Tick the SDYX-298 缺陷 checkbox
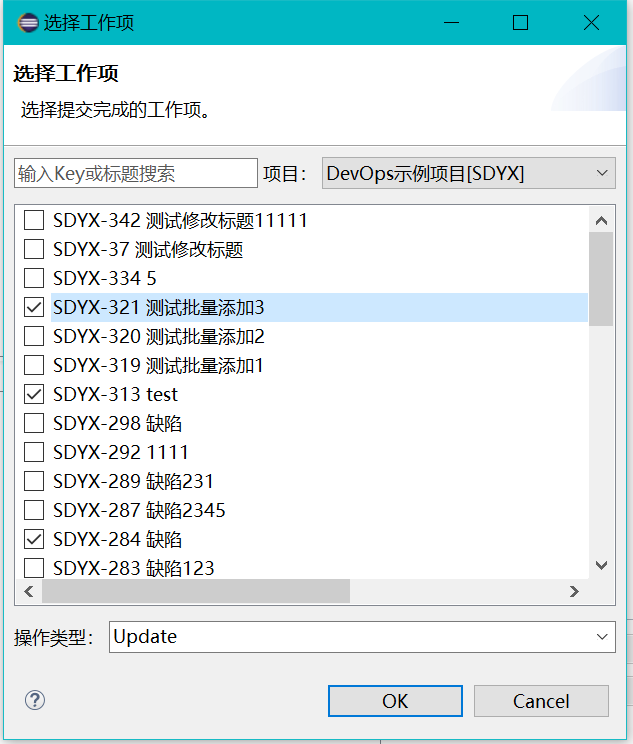This screenshot has height=744, width=633. 34,423
